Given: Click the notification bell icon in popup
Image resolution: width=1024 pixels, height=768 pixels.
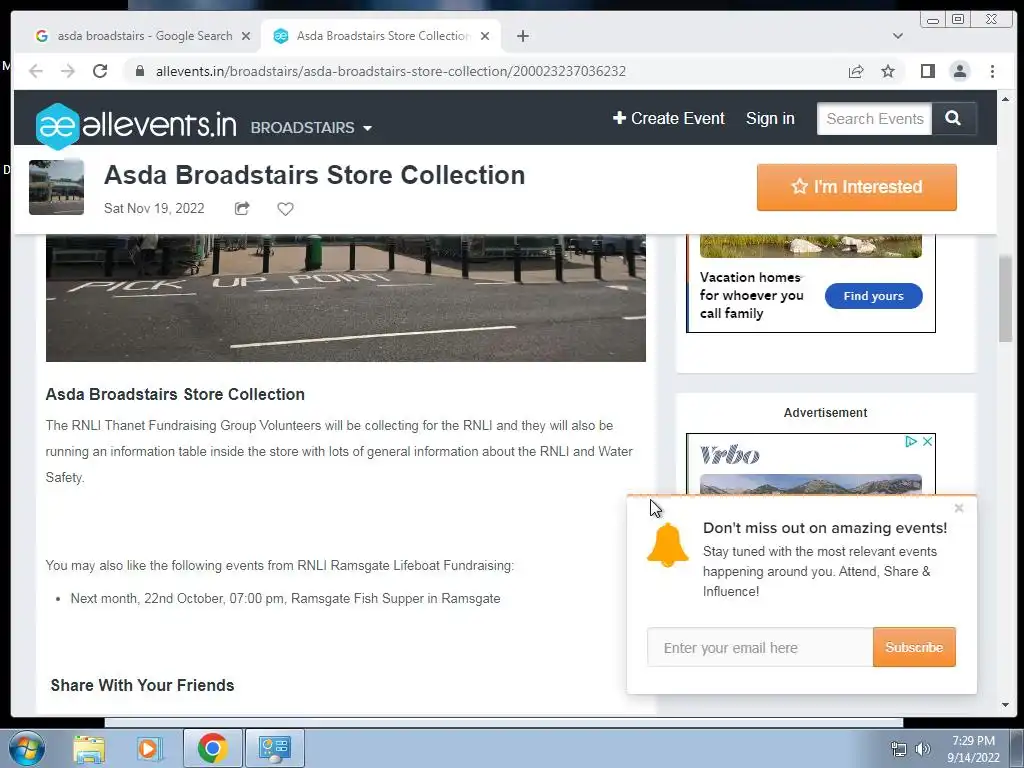Looking at the screenshot, I should click(667, 545).
